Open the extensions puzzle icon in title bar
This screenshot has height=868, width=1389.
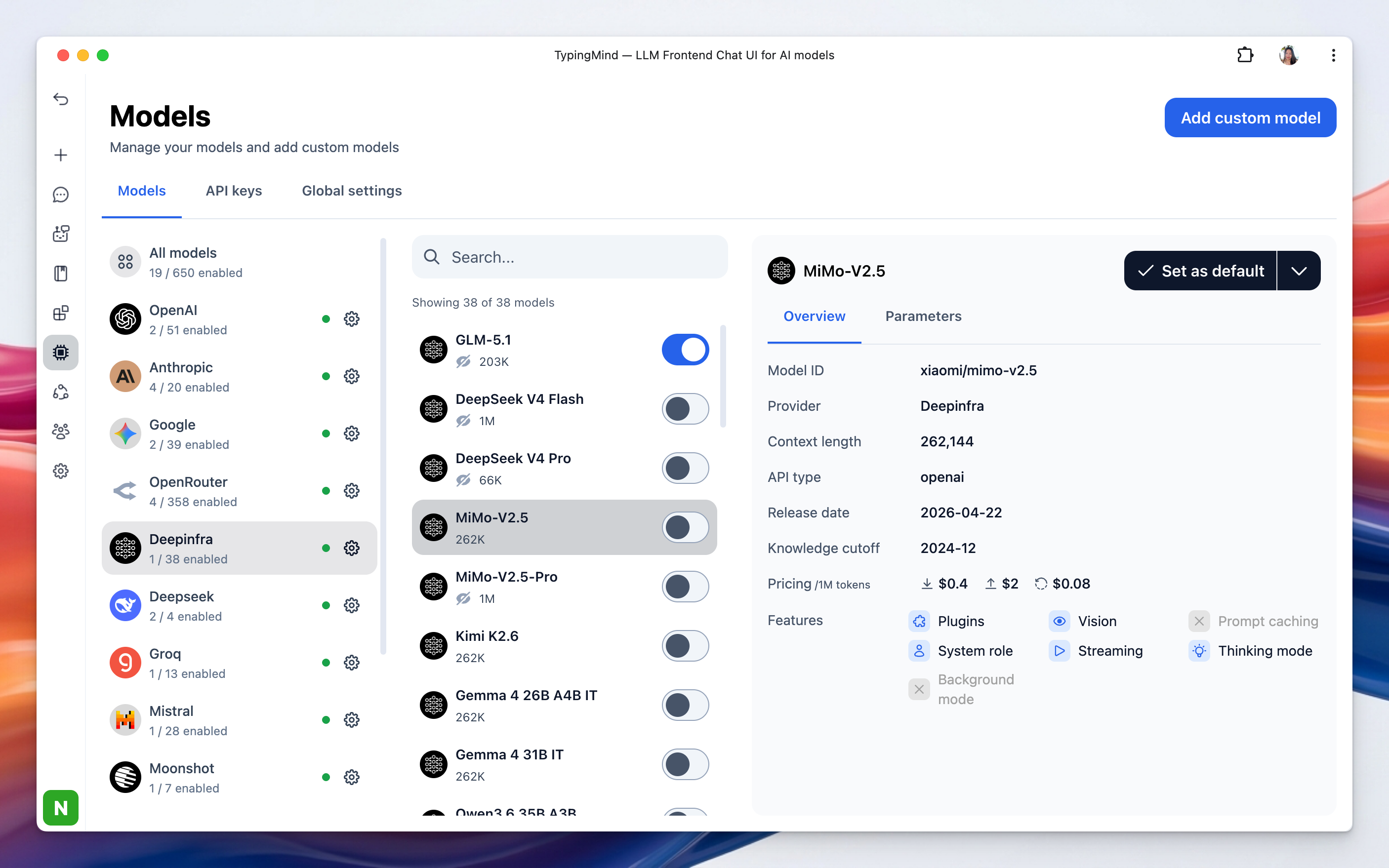tap(1245, 55)
